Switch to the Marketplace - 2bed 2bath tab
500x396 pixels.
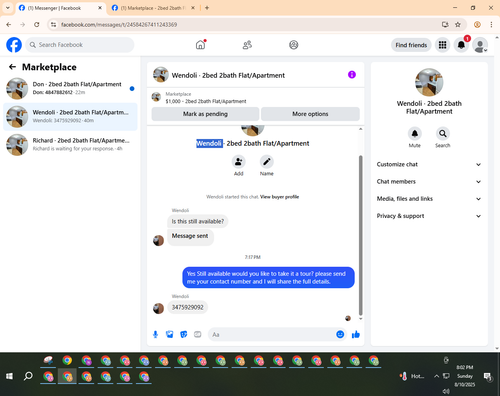(x=153, y=8)
